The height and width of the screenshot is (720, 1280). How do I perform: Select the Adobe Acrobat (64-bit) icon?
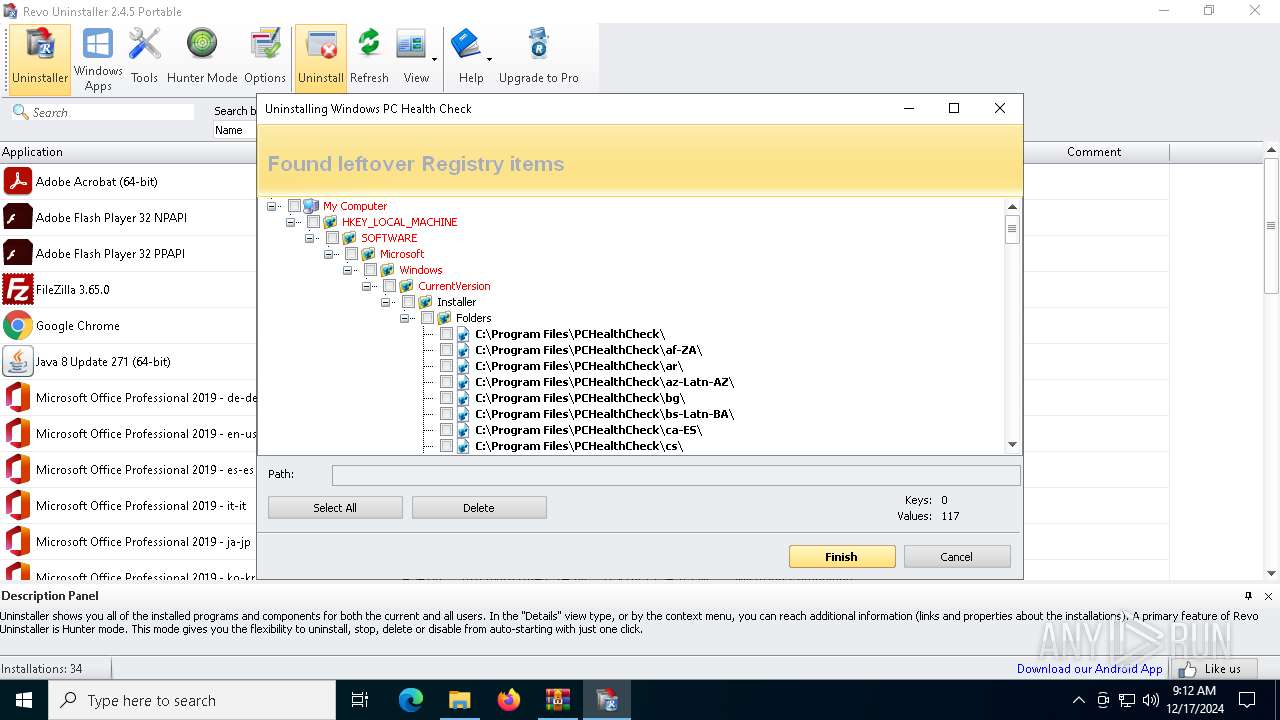click(x=17, y=181)
